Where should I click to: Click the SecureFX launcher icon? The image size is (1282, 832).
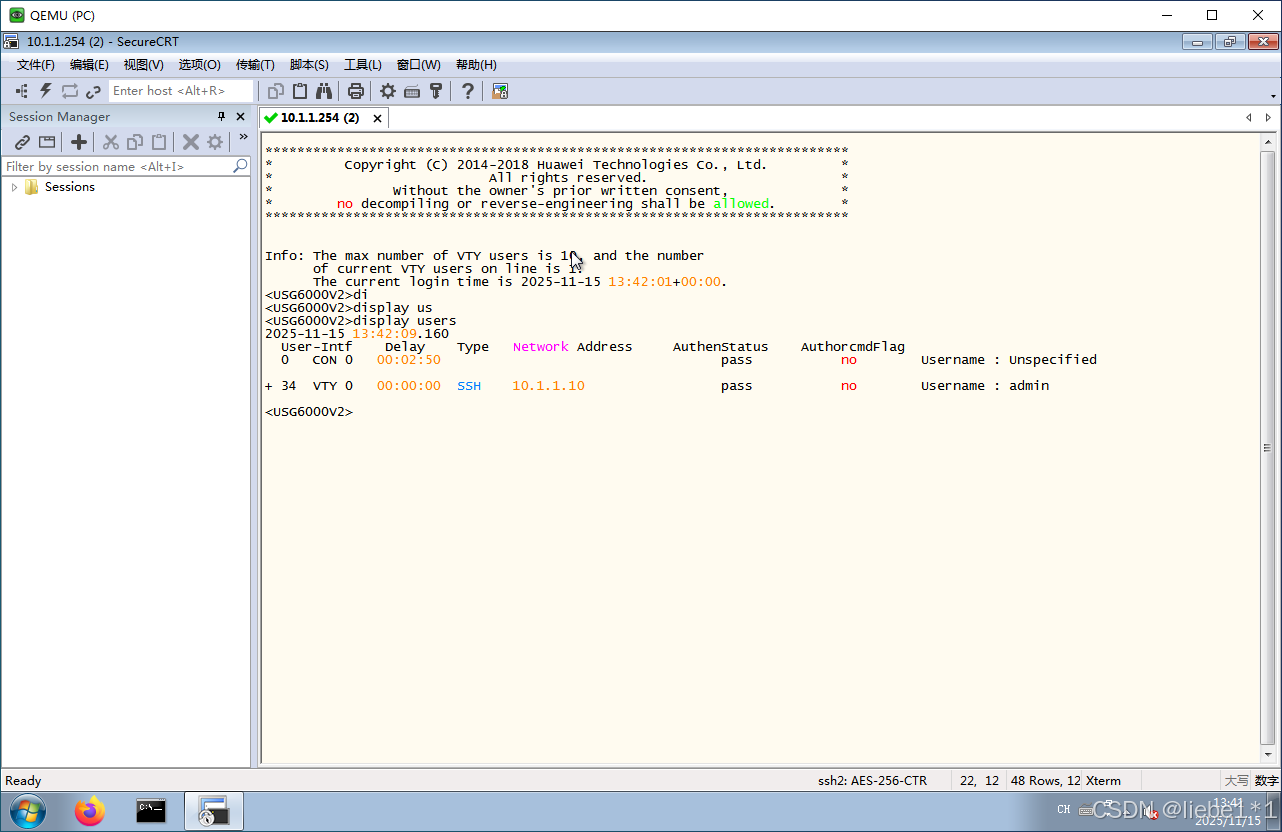tap(500, 91)
